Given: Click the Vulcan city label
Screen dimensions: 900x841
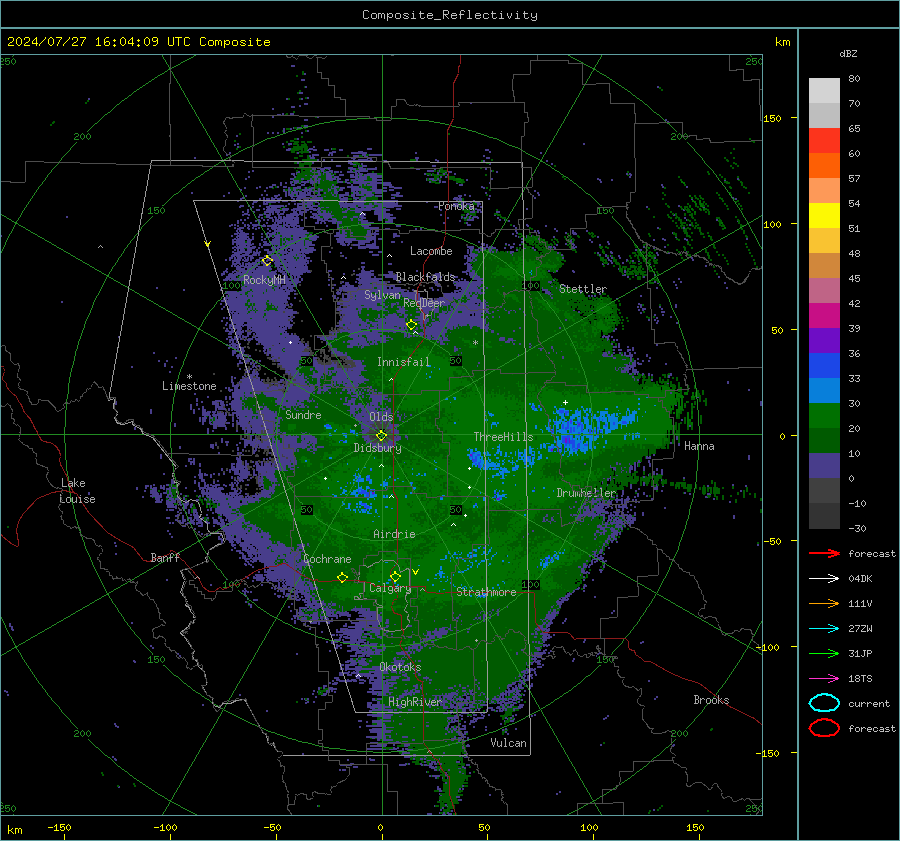Looking at the screenshot, I should click(x=509, y=743).
